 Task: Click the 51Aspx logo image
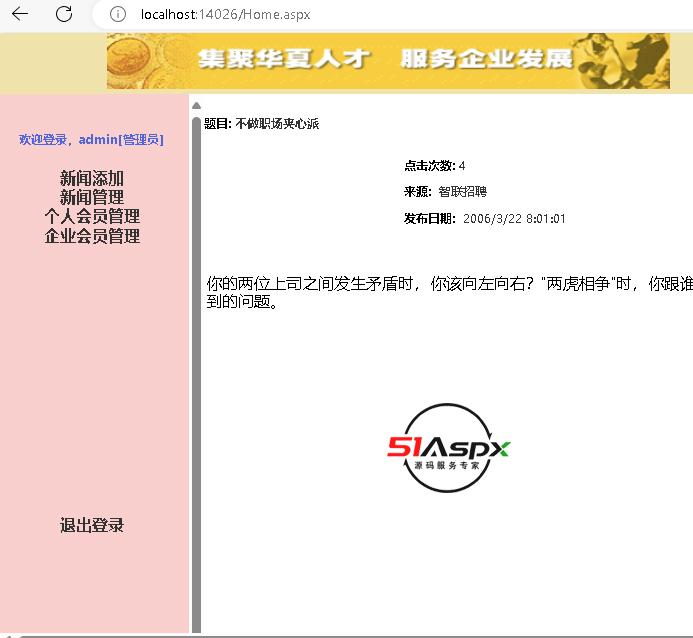point(449,448)
